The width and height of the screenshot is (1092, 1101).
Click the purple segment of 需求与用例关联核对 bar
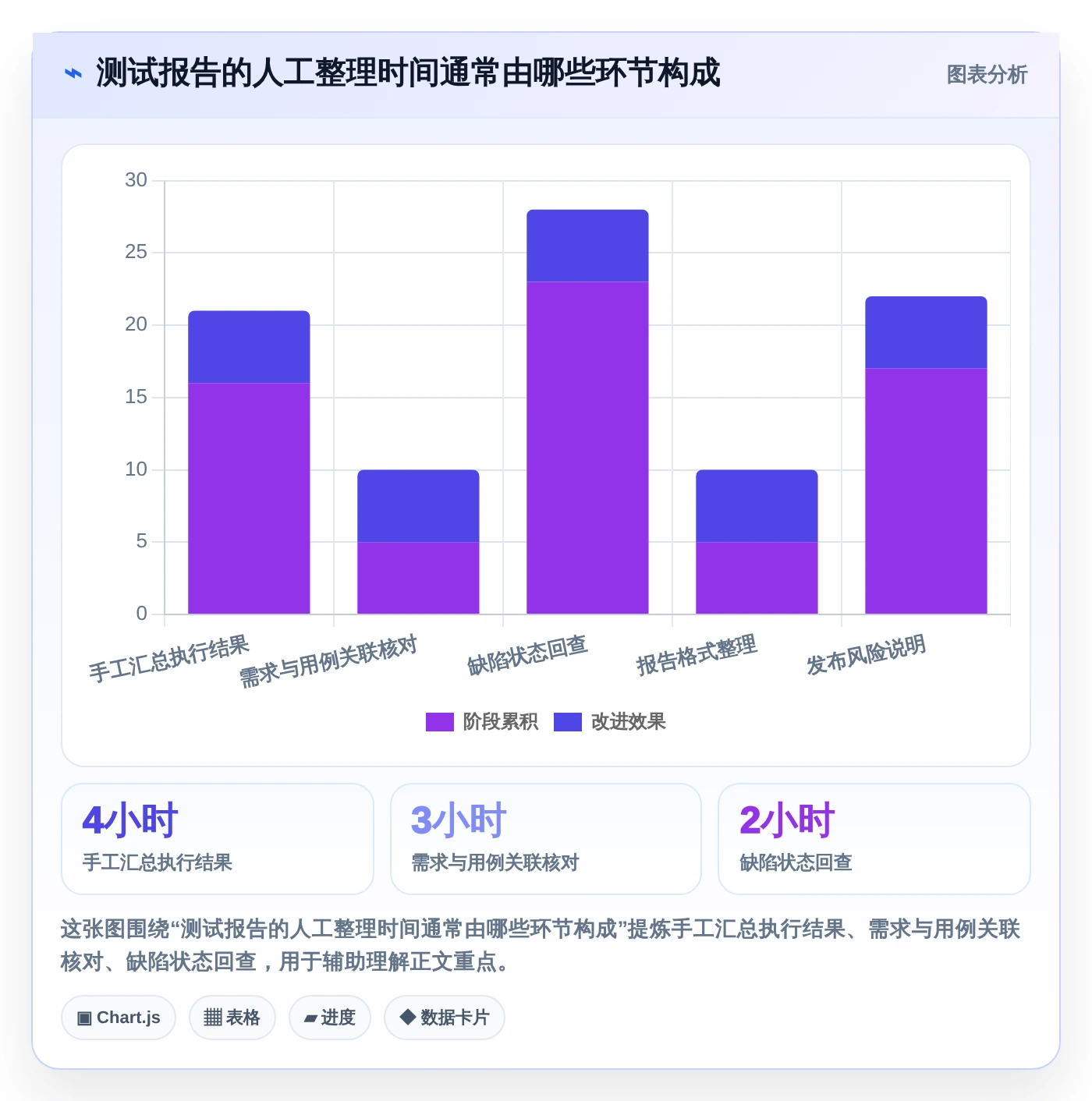[418, 578]
